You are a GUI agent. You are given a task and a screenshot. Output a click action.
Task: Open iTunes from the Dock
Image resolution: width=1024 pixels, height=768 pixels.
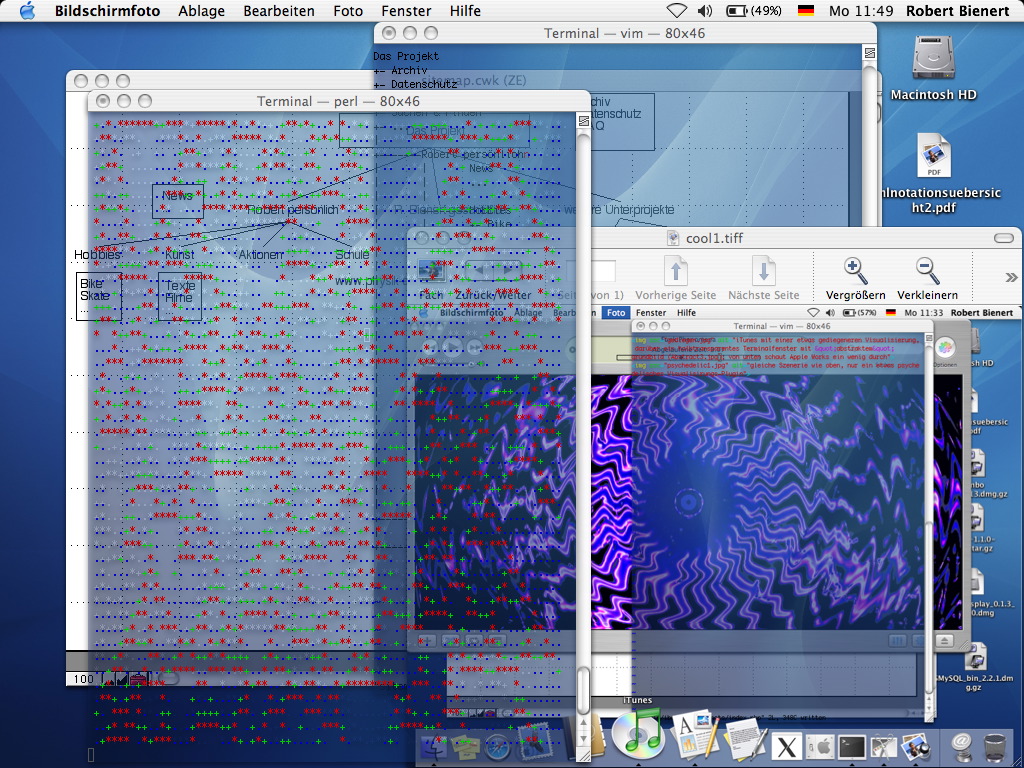637,735
